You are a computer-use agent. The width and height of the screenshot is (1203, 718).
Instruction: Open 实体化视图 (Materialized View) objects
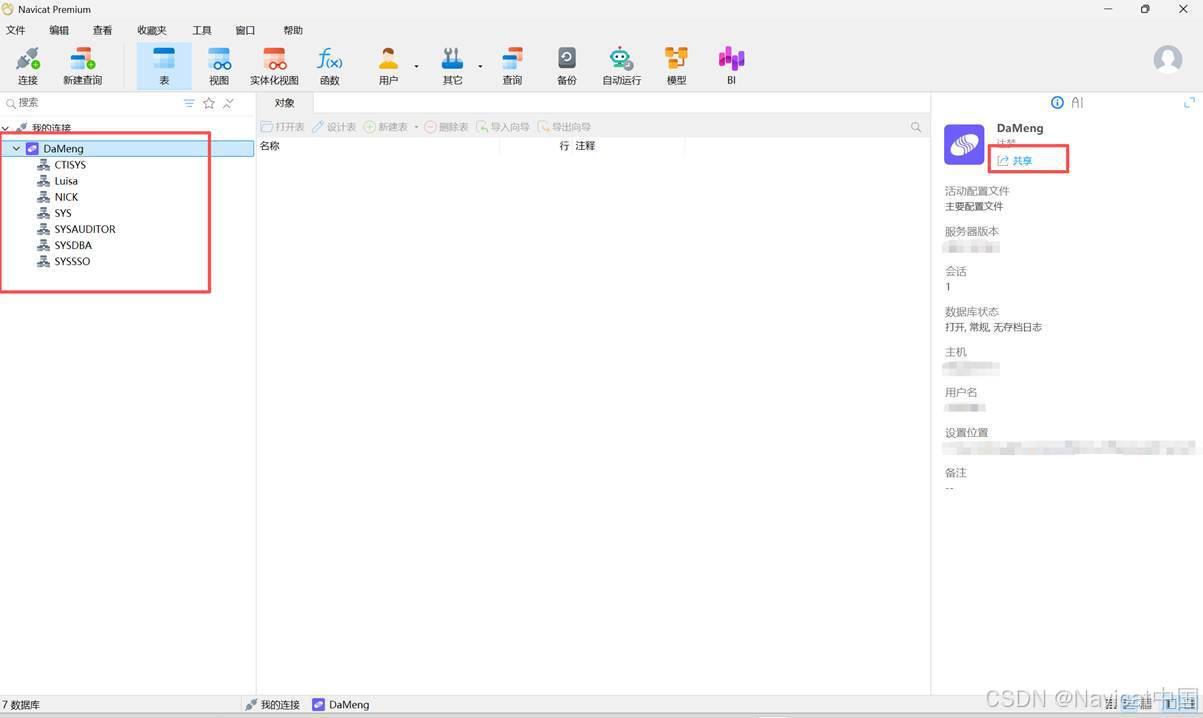click(x=274, y=66)
